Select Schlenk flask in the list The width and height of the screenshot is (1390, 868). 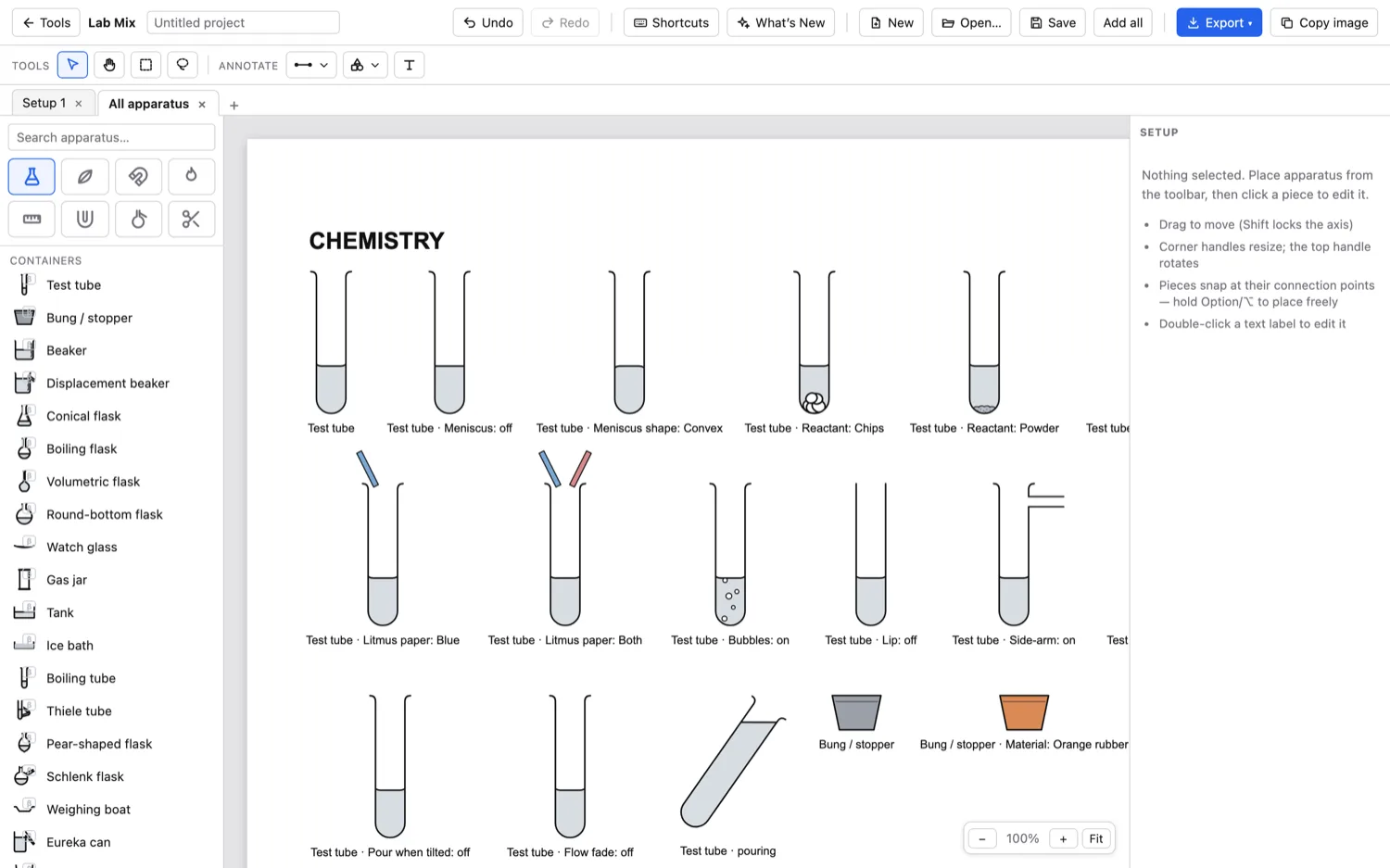click(111, 776)
